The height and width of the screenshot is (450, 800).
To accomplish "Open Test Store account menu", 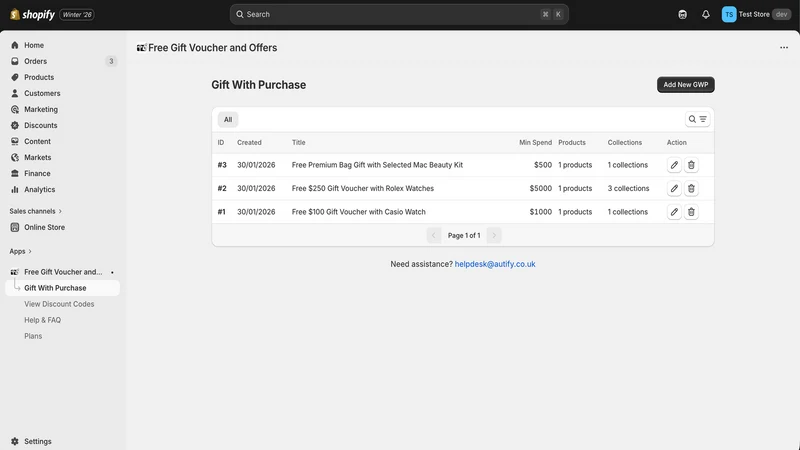I will pos(756,14).
